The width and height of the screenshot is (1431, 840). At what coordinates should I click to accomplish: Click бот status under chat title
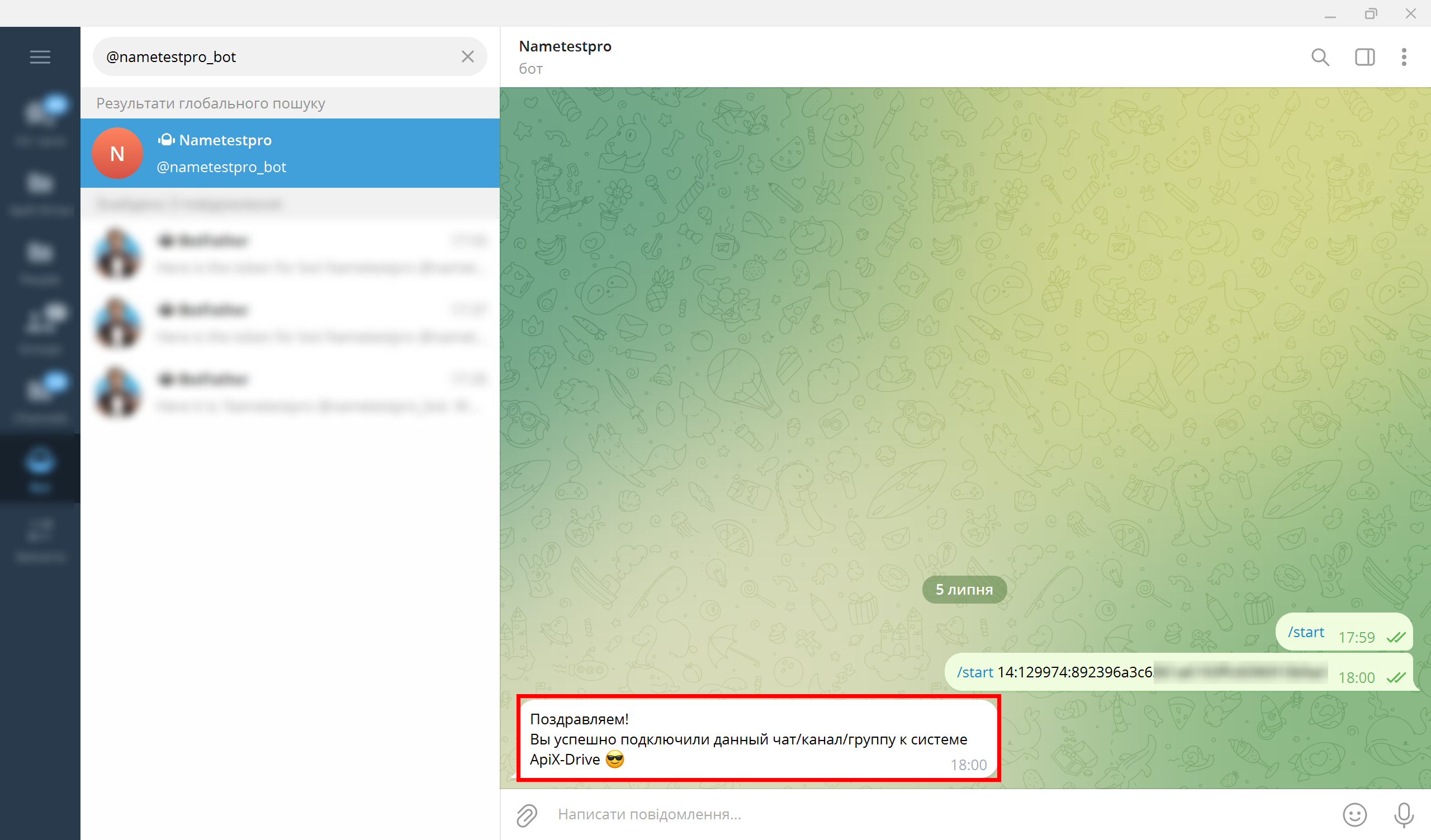pyautogui.click(x=530, y=69)
